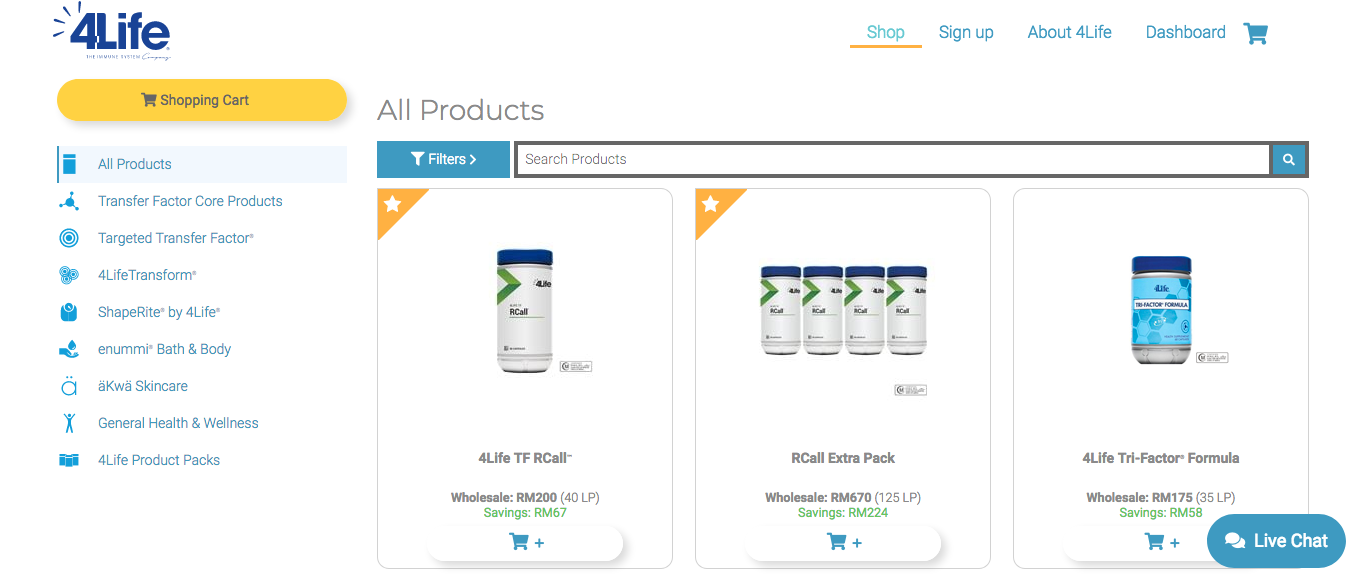Viewport: 1366px width, 583px height.
Task: Click the Transfer Factor Core Products icon
Action: click(69, 201)
